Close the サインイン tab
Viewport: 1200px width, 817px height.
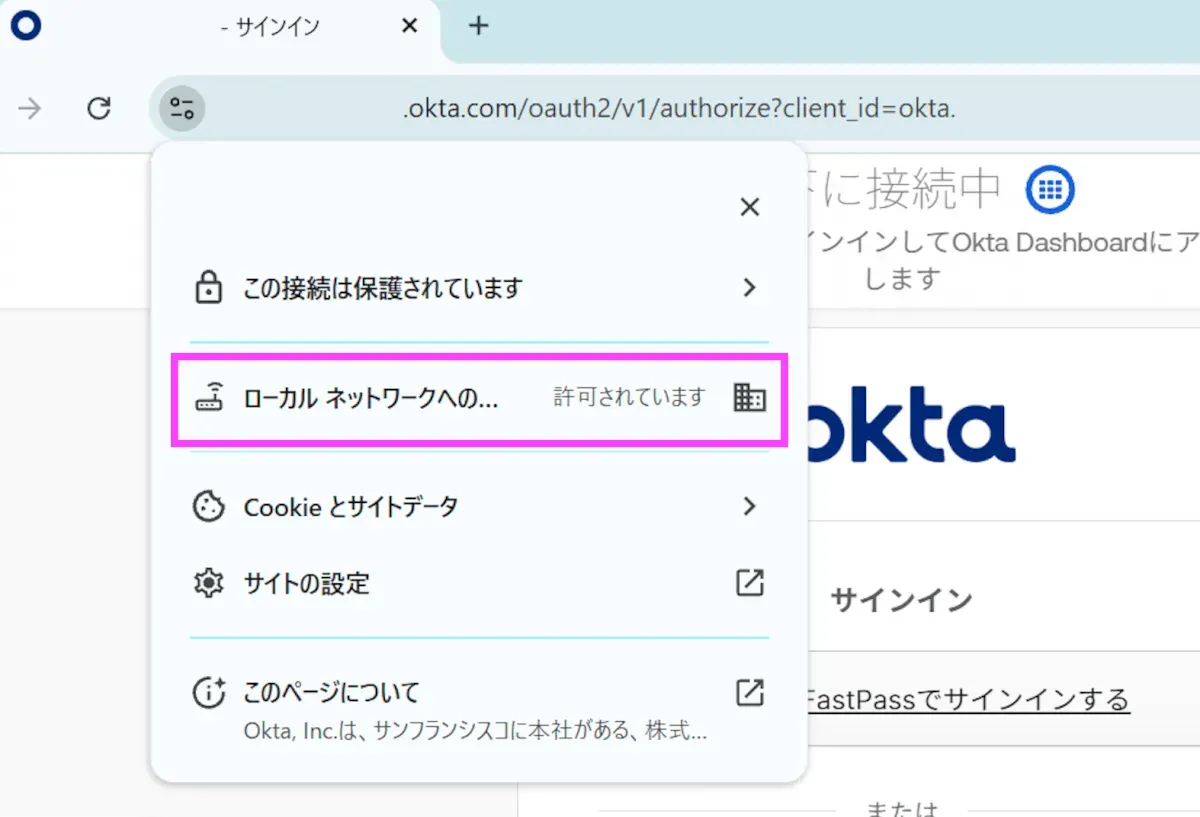tap(409, 27)
